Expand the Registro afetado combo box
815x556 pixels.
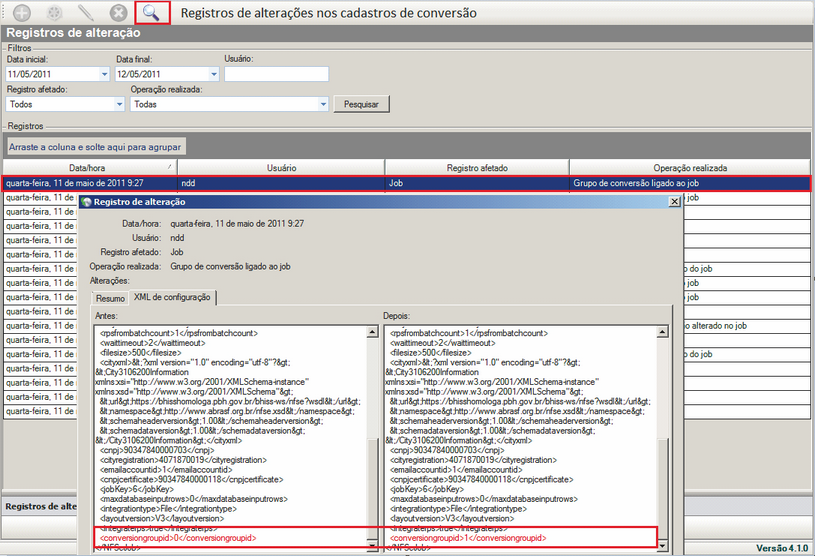click(x=120, y=104)
